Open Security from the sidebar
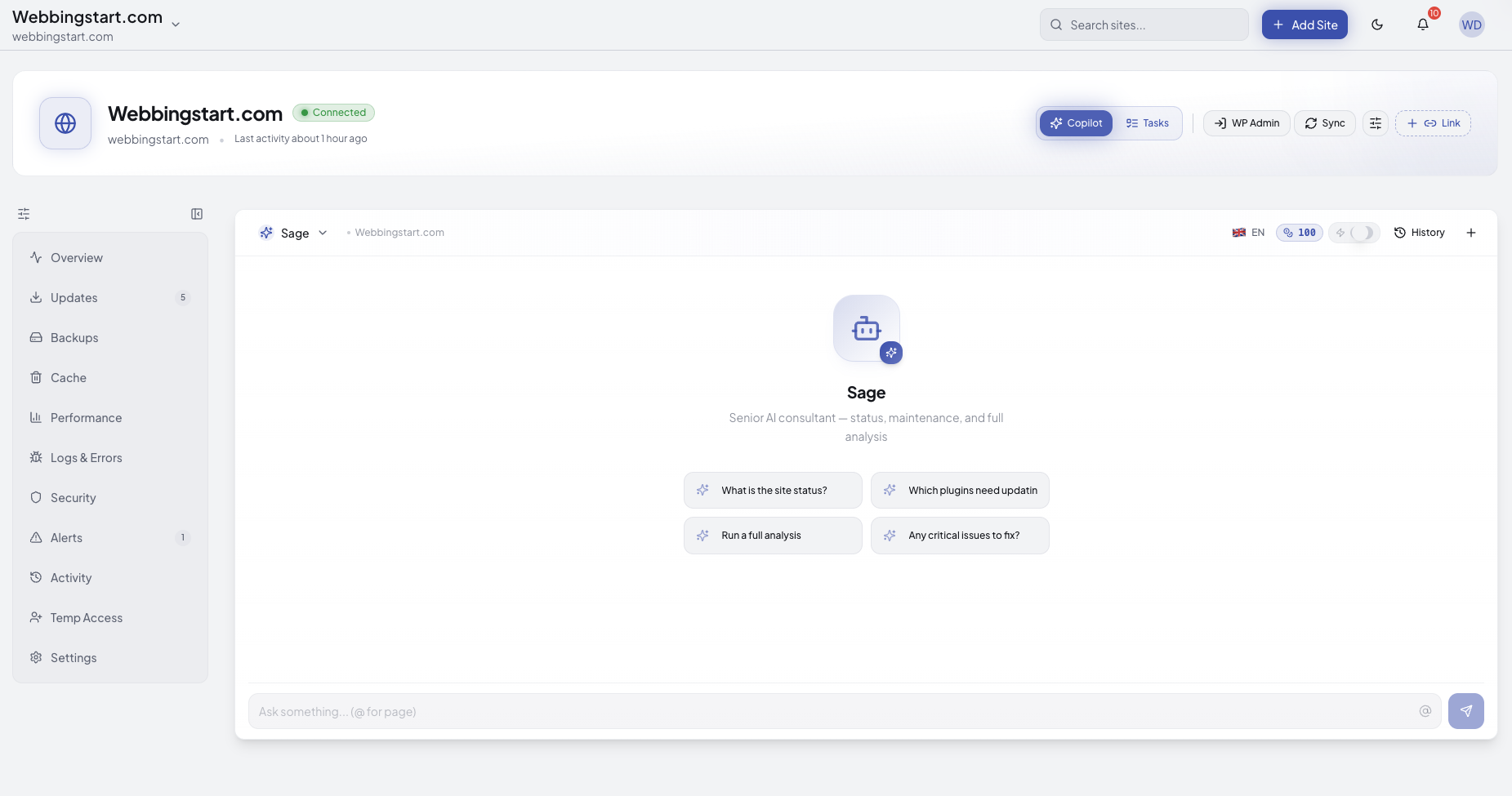 [73, 497]
